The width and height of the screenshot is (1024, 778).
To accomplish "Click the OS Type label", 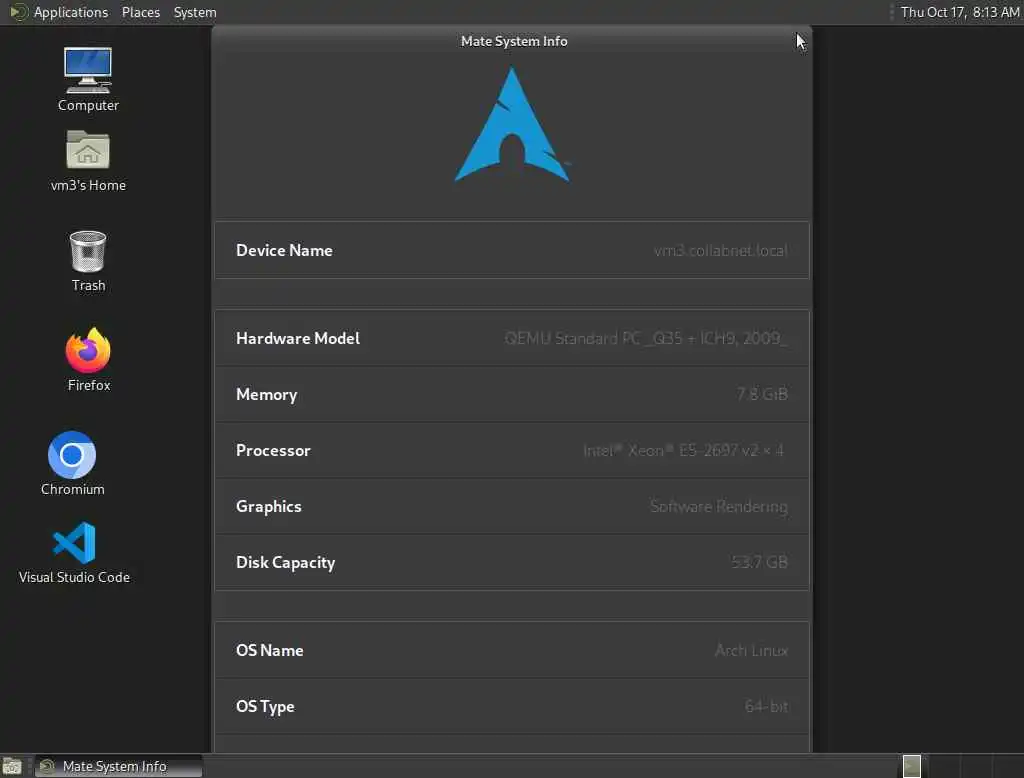I will (x=264, y=707).
